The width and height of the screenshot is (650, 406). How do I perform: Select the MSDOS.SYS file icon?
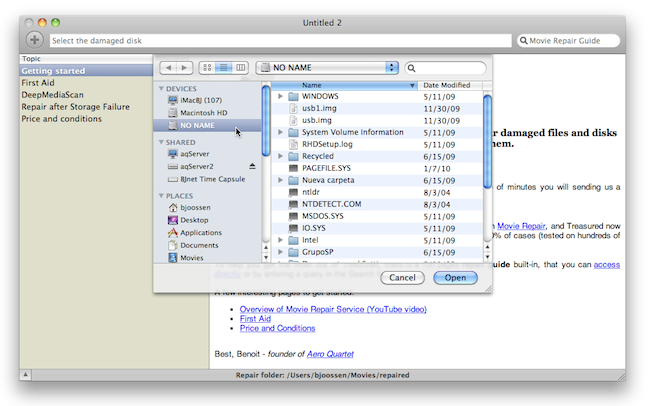(x=293, y=216)
